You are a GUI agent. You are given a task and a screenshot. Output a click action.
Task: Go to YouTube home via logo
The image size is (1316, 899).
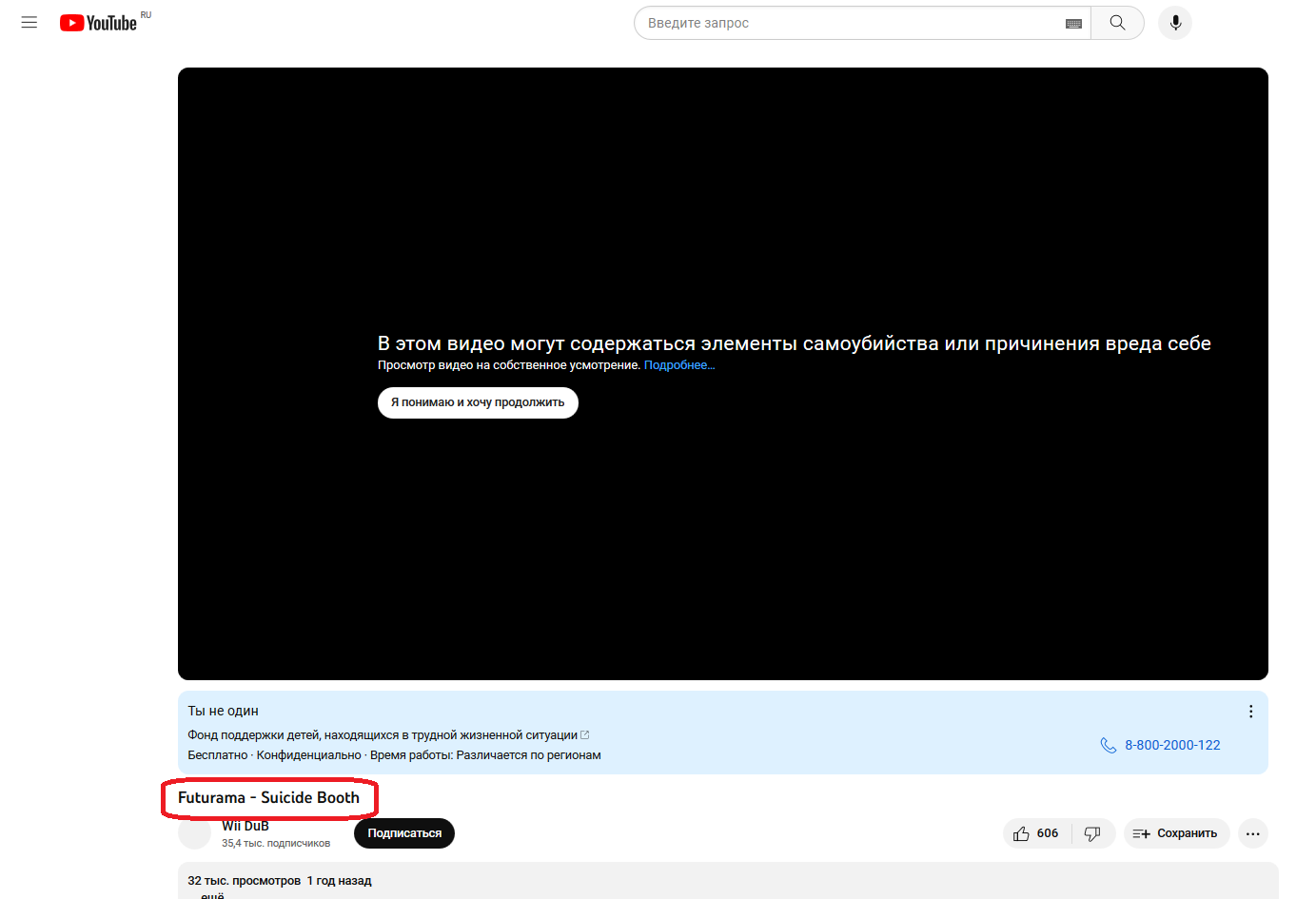(99, 23)
